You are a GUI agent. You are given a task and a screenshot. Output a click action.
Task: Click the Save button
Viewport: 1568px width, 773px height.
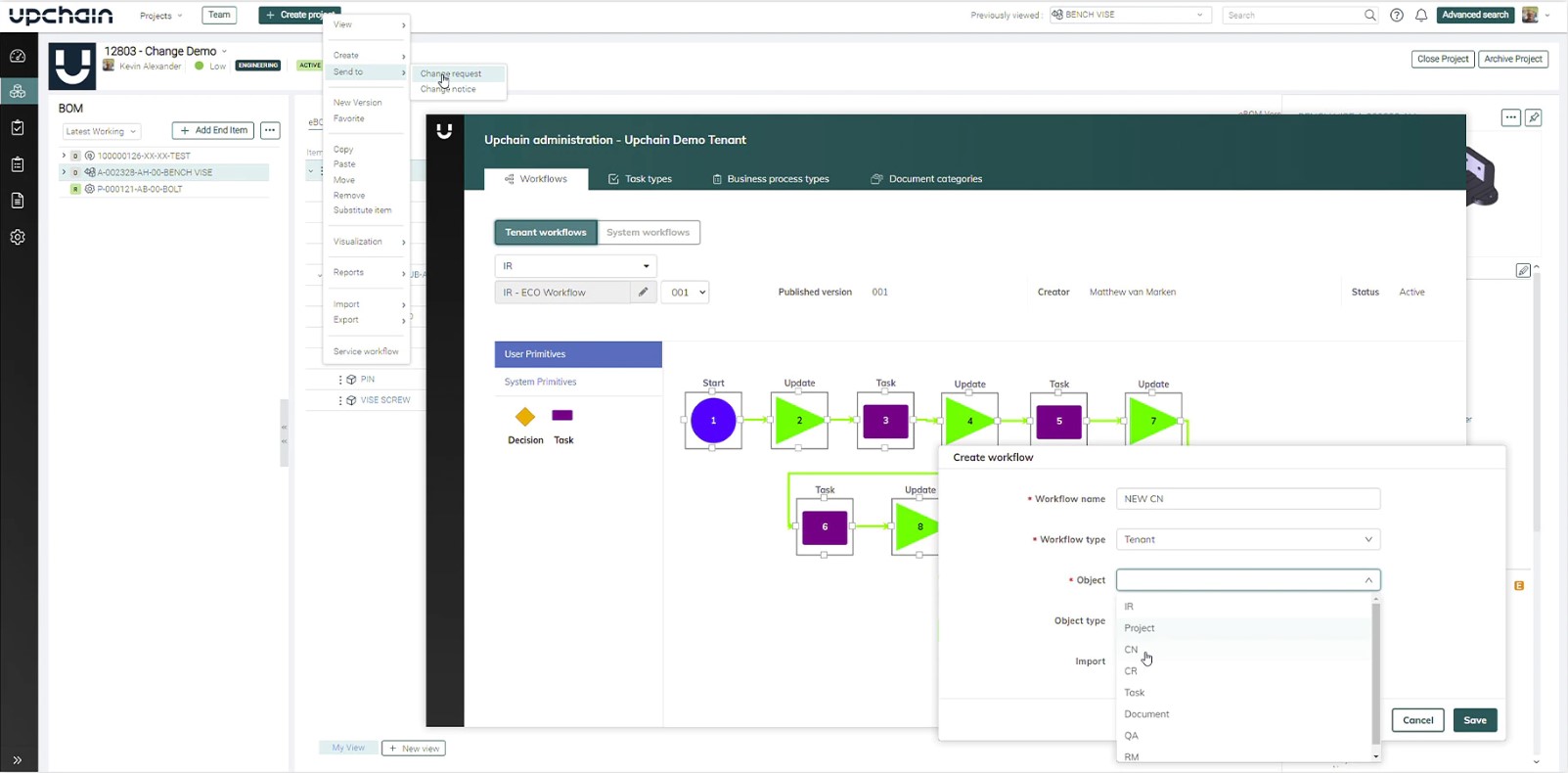[1474, 720]
